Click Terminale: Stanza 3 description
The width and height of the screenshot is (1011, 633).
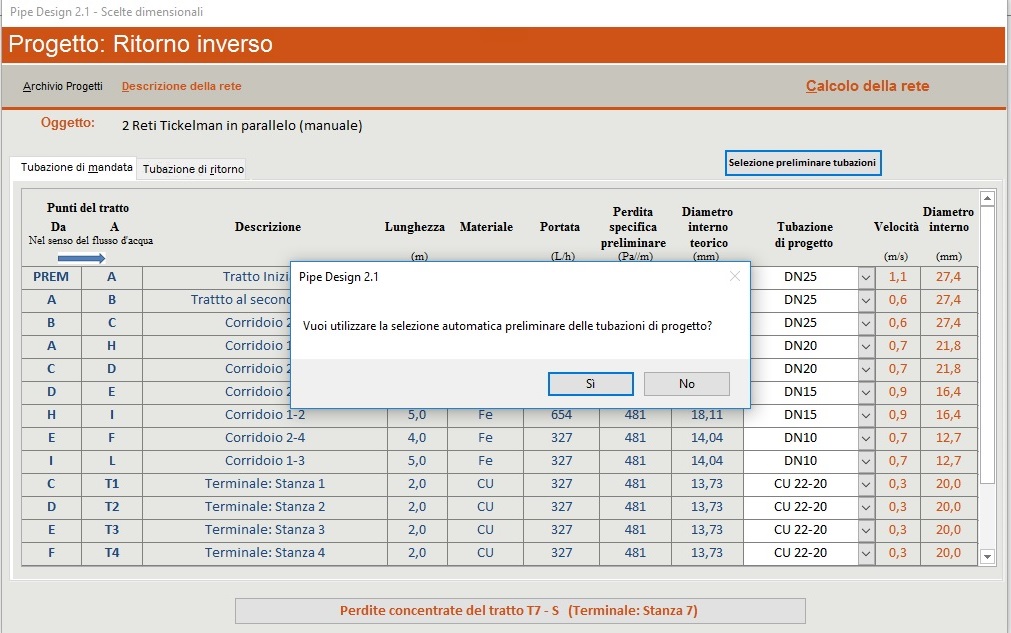(x=265, y=531)
